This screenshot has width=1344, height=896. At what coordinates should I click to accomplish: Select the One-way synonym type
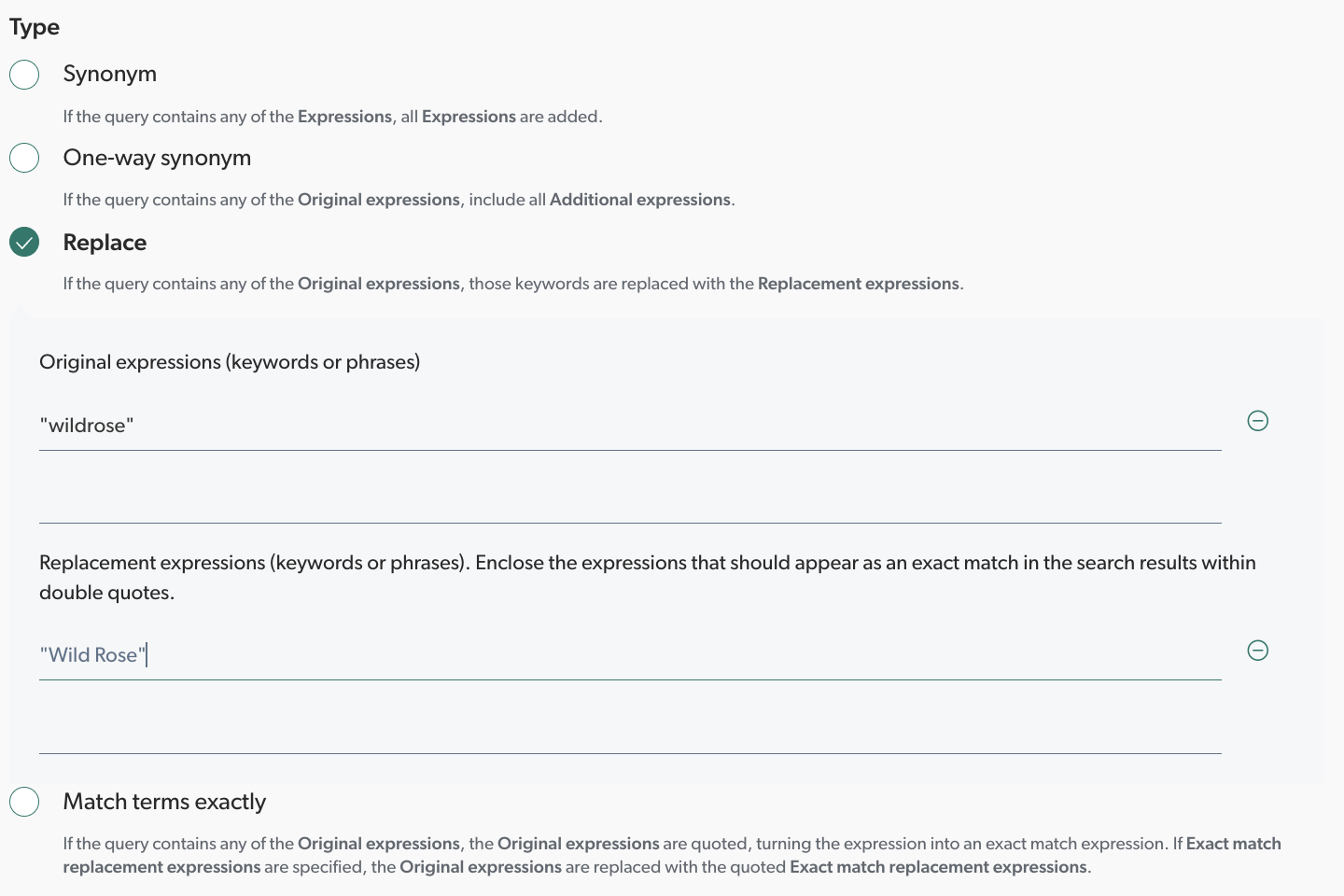point(24,158)
